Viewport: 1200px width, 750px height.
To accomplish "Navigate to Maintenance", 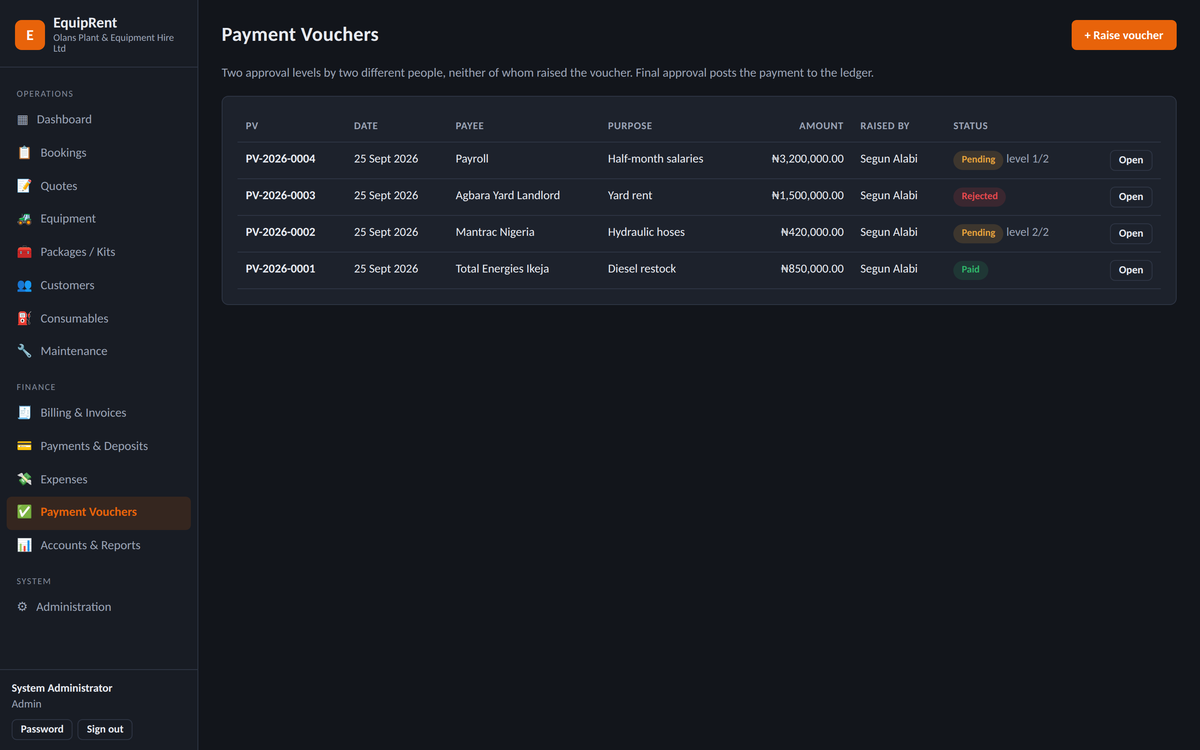I will pyautogui.click(x=98, y=351).
